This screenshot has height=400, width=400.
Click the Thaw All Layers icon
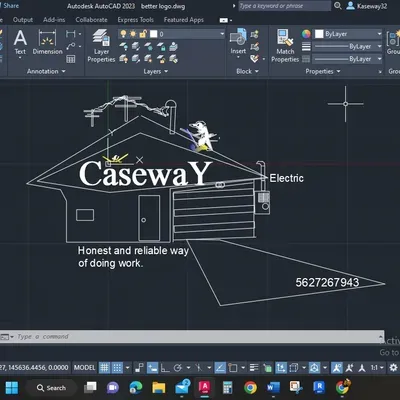coord(148,59)
